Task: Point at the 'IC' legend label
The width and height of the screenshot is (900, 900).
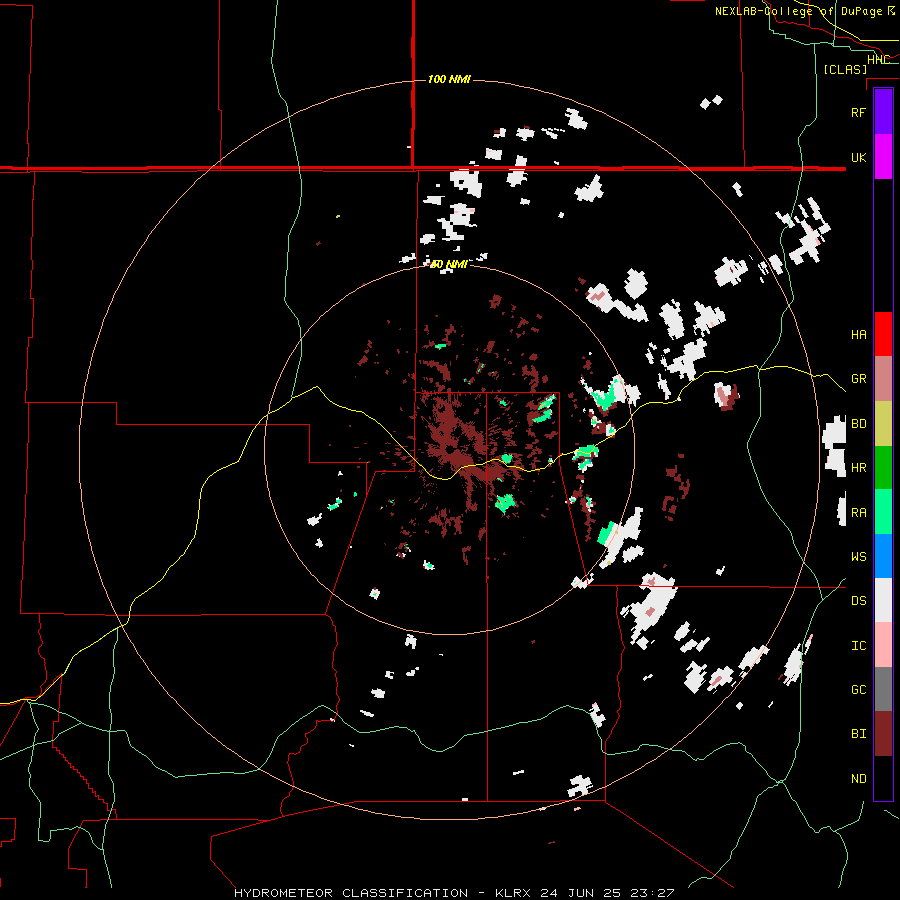Action: pos(858,646)
